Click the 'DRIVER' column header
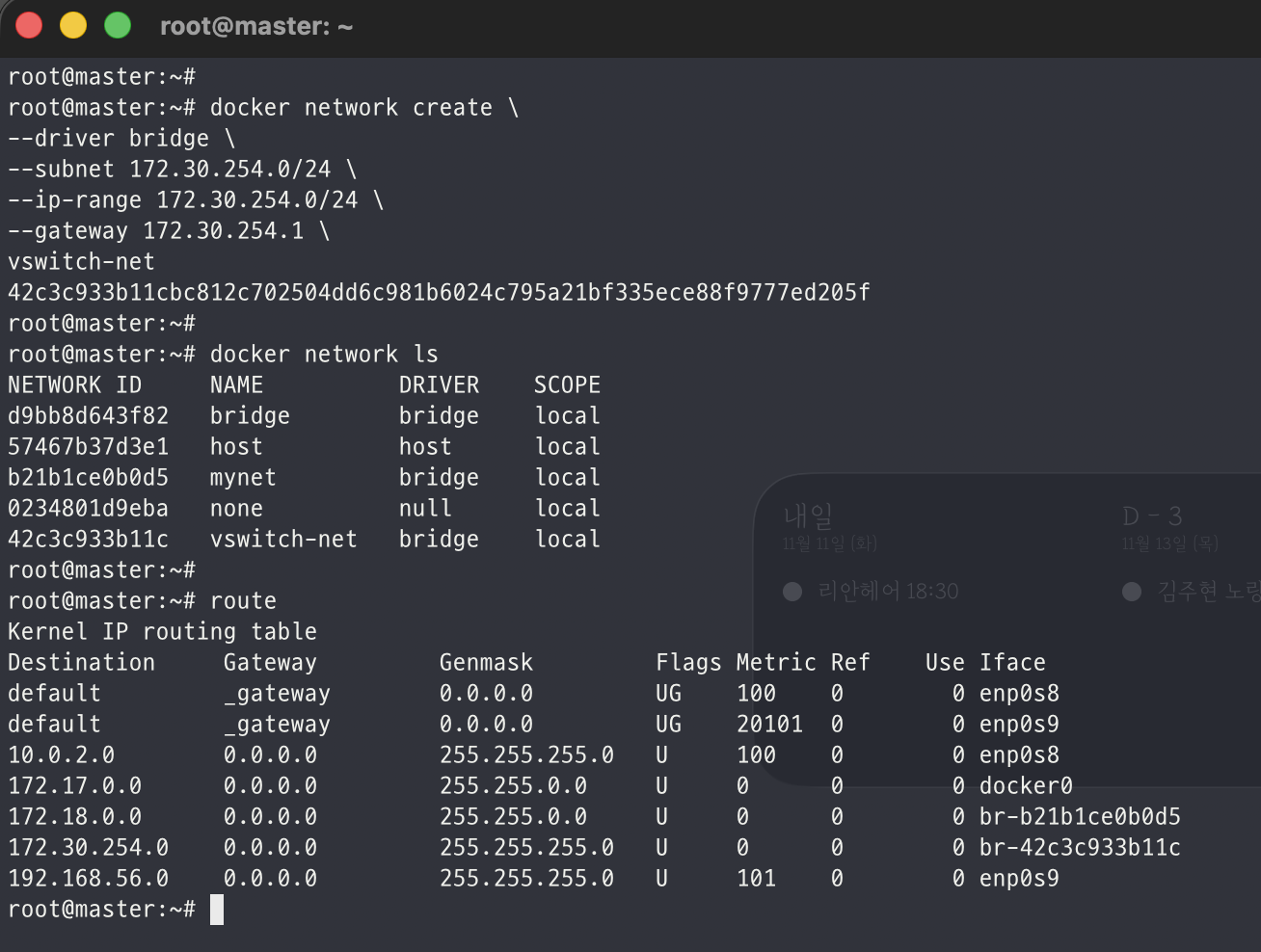Viewport: 1261px width, 952px height. click(x=439, y=385)
